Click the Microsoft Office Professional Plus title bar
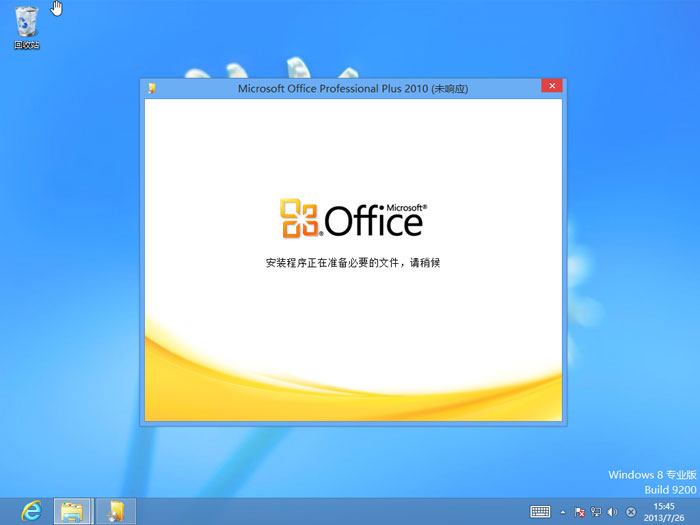This screenshot has width=700, height=525. point(352,88)
